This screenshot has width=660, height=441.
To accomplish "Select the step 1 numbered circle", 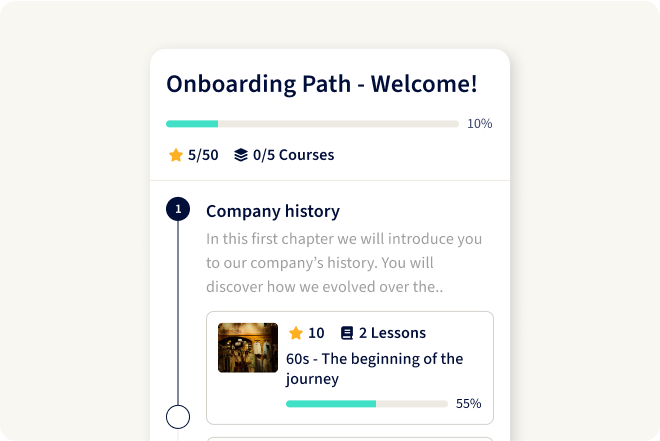I will [178, 209].
